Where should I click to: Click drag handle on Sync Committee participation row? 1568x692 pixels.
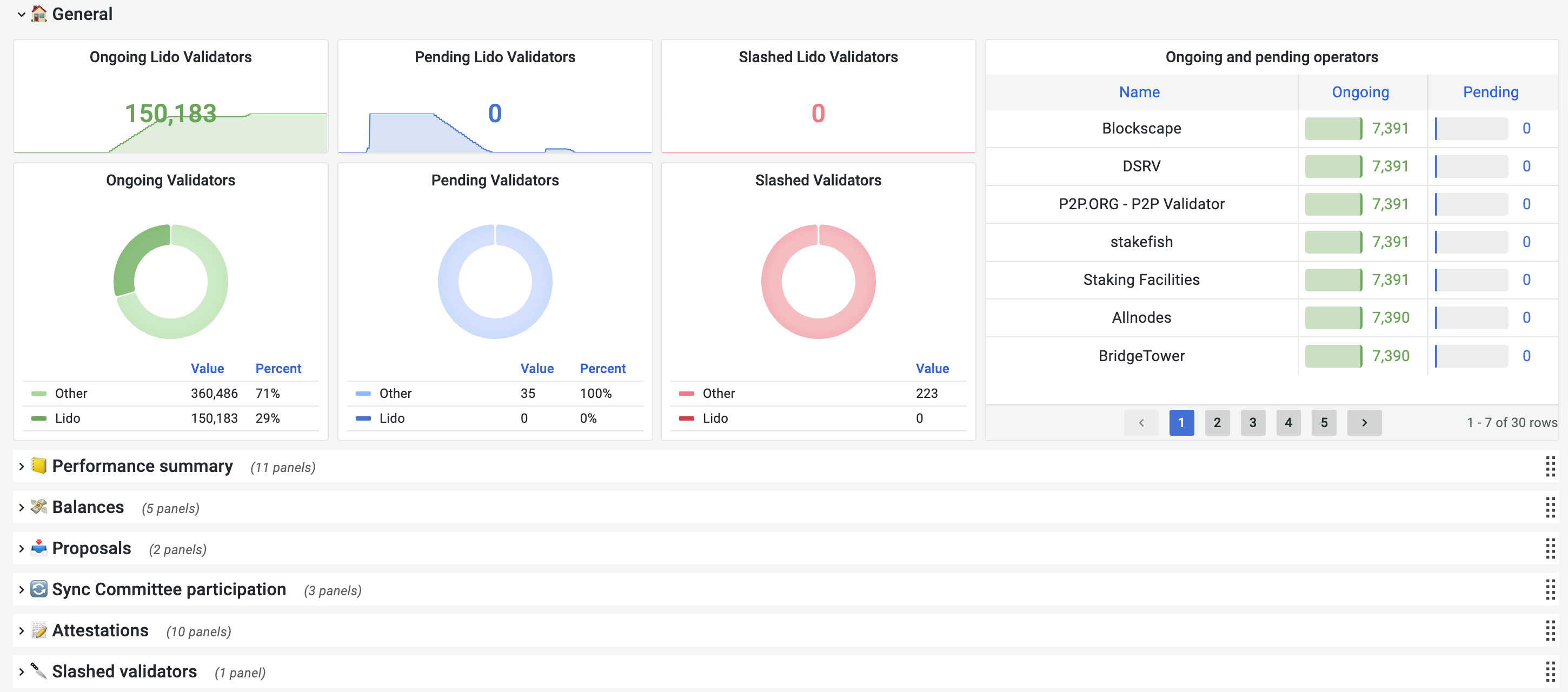[x=1550, y=590]
